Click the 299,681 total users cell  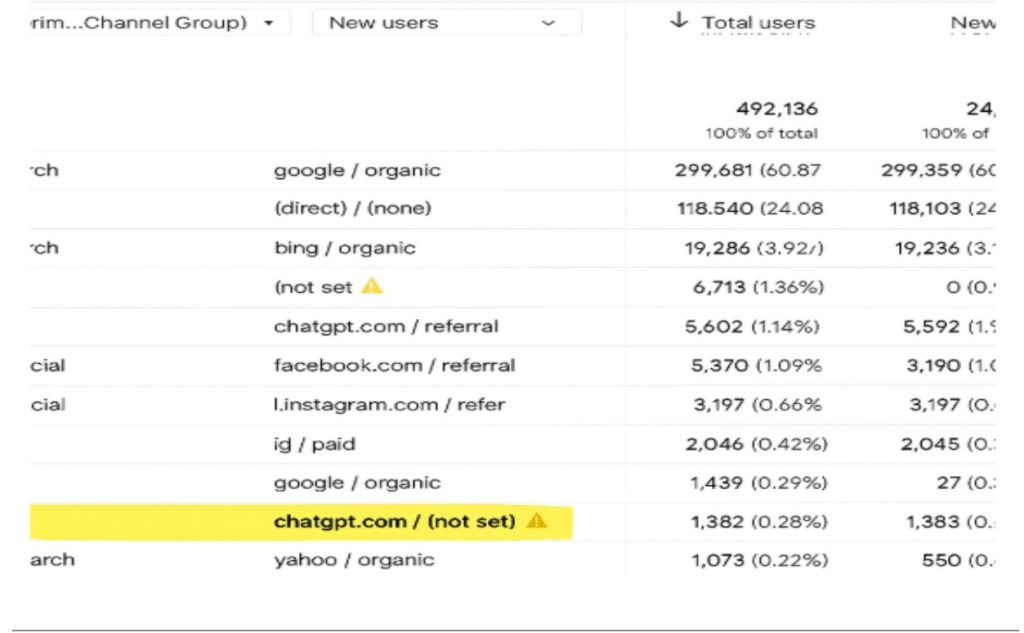click(x=747, y=170)
